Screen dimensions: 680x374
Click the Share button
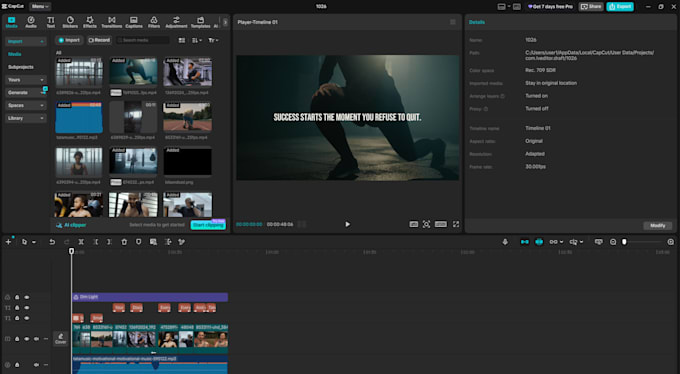(591, 7)
